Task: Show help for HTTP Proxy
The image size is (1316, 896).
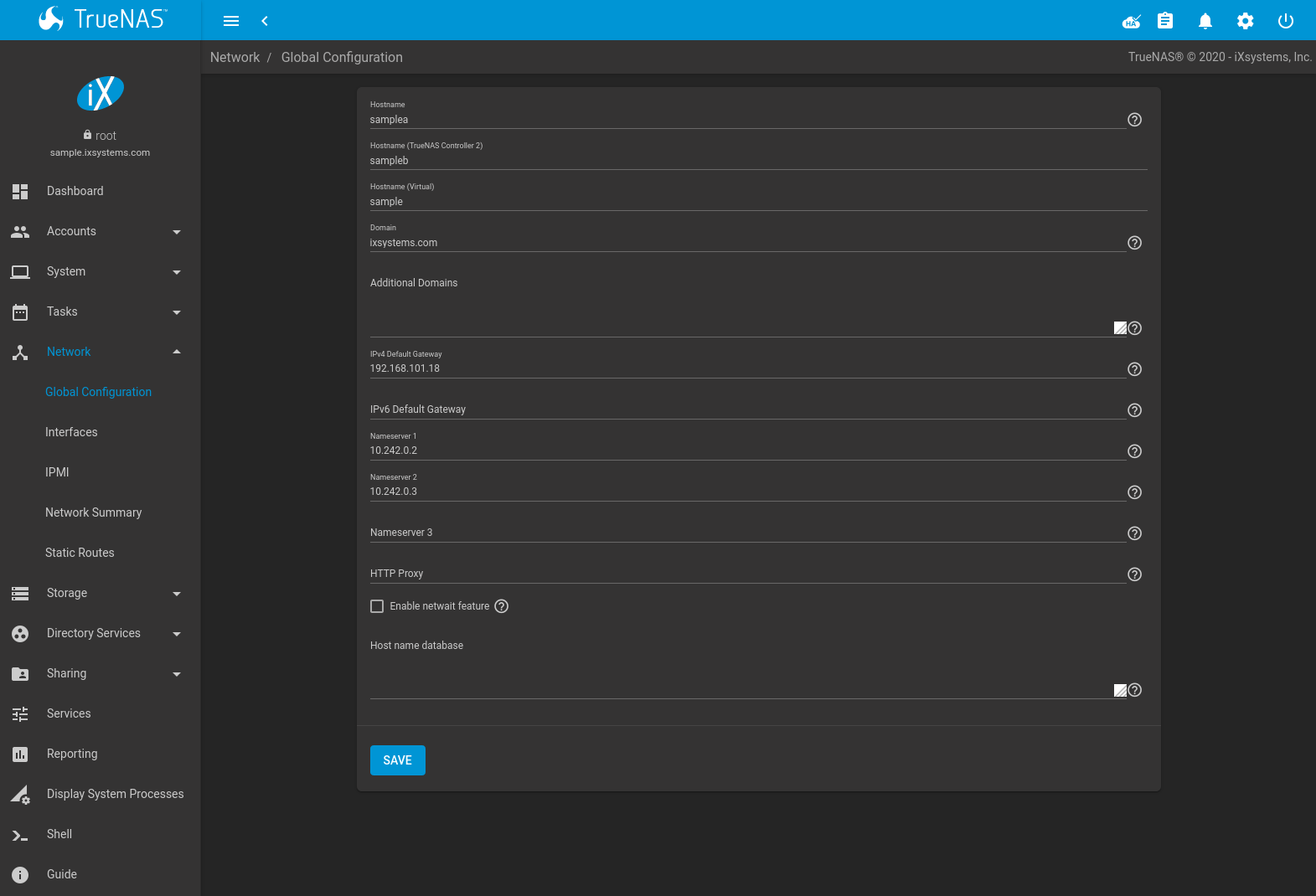Action: coord(1134,574)
